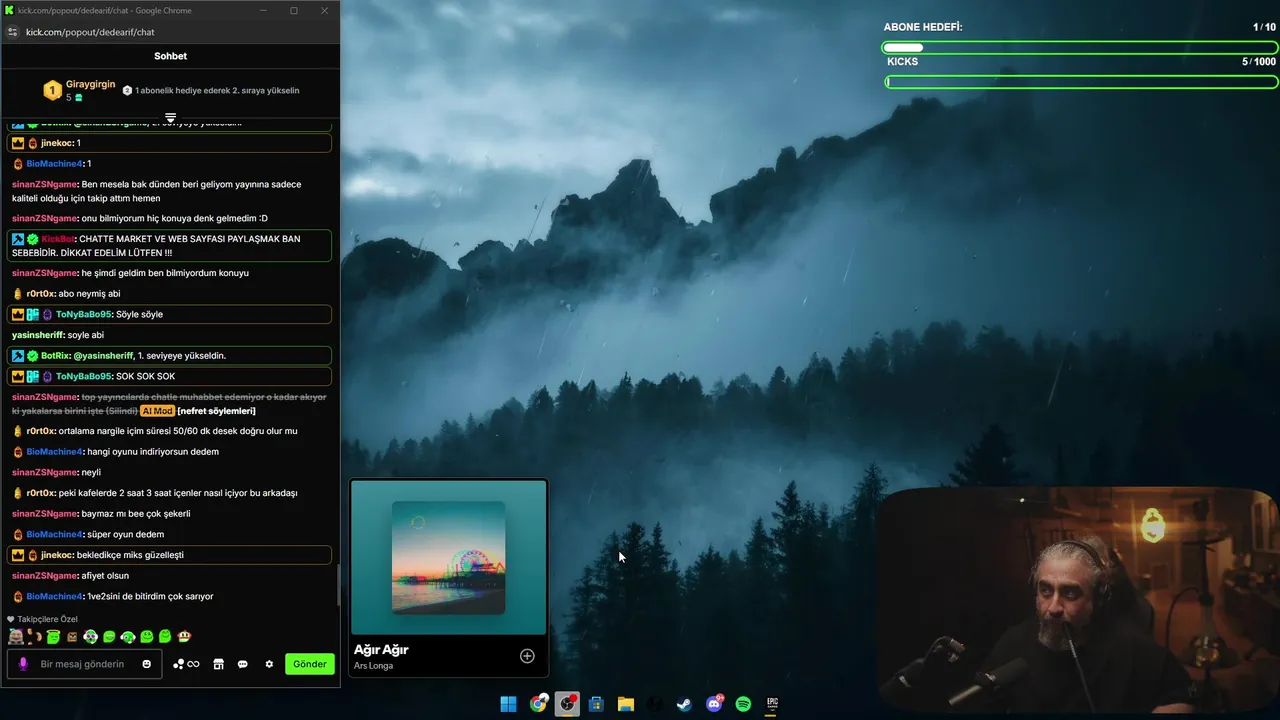Image resolution: width=1280 pixels, height=720 pixels.
Task: Open File Explorer from taskbar
Action: click(626, 704)
